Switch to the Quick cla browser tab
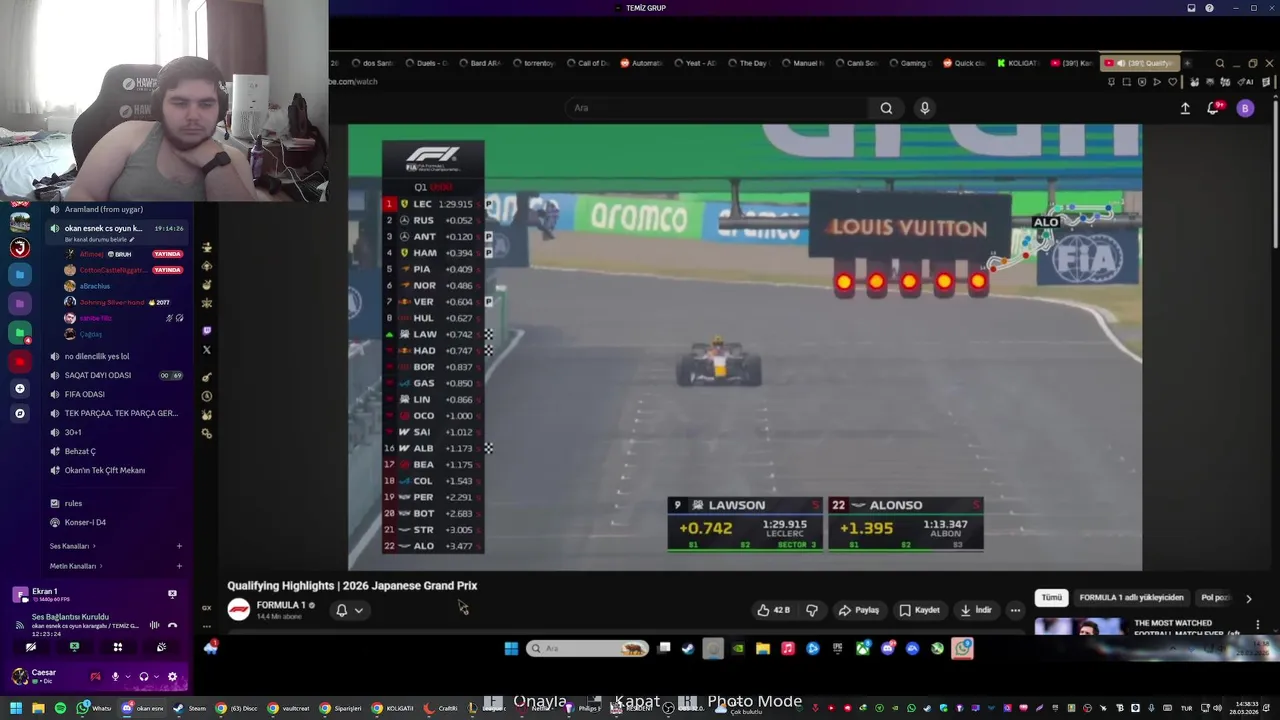Screen dimensions: 1280x720 (963, 63)
